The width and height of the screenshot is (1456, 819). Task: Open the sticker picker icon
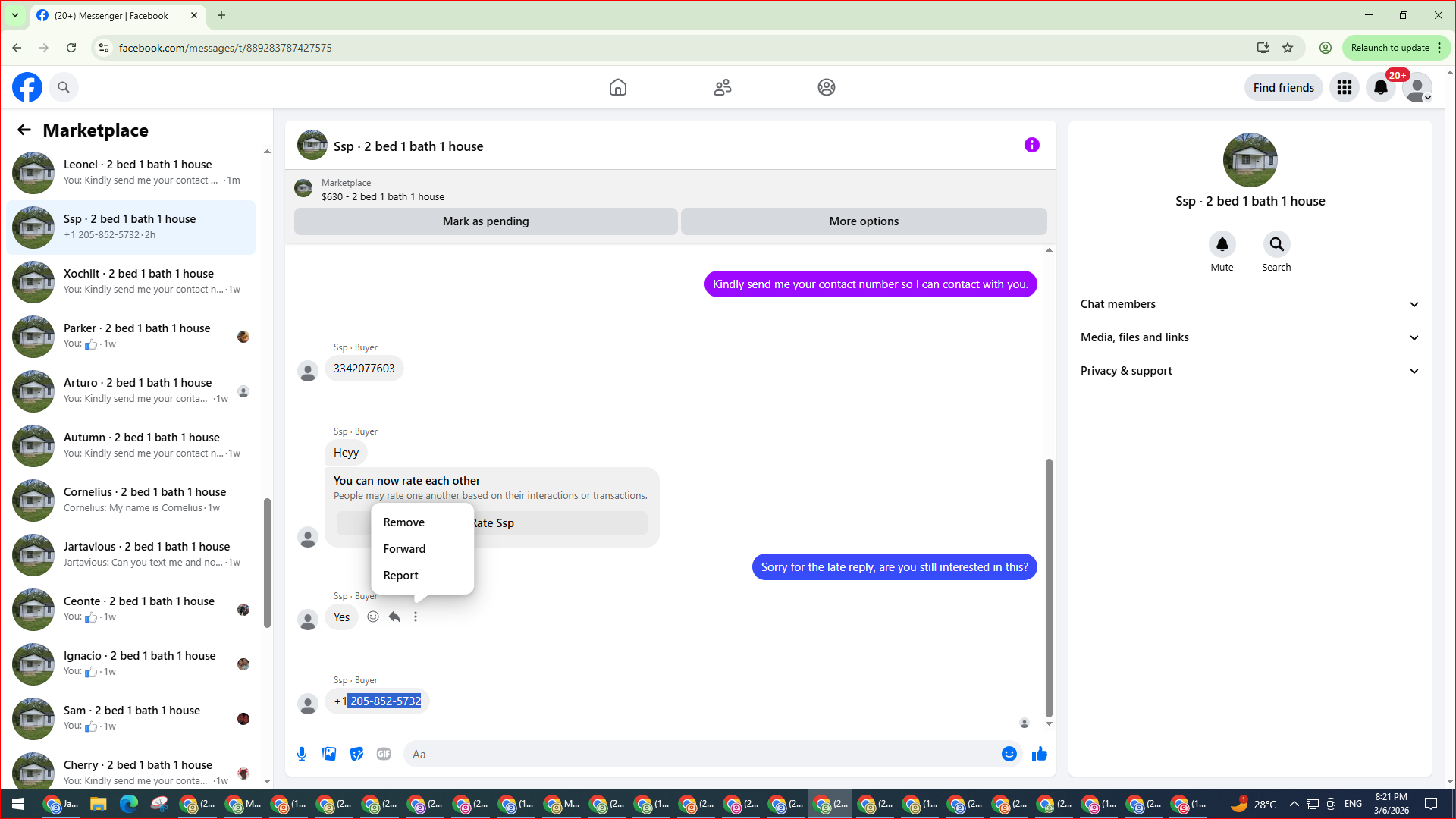(x=356, y=754)
